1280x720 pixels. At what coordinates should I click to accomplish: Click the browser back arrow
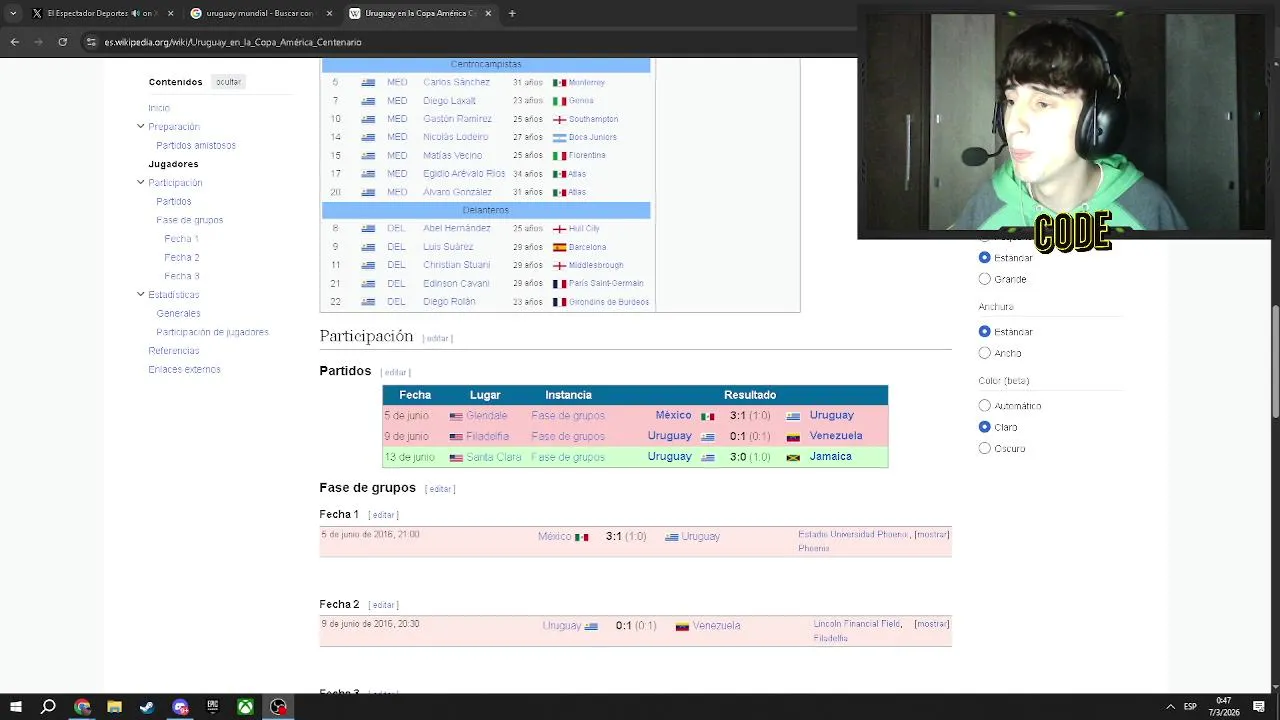tap(14, 42)
